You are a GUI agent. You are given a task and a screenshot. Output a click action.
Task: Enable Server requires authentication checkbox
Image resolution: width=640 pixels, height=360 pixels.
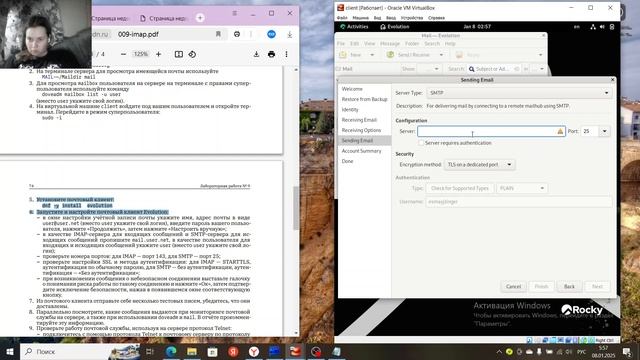421,143
